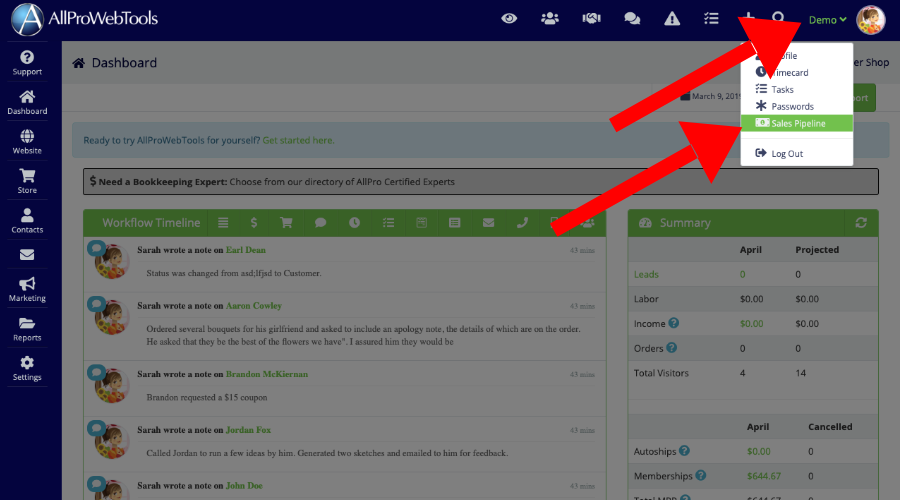Open the user avatar in top right
Viewport: 900px width, 500px height.
[871, 20]
